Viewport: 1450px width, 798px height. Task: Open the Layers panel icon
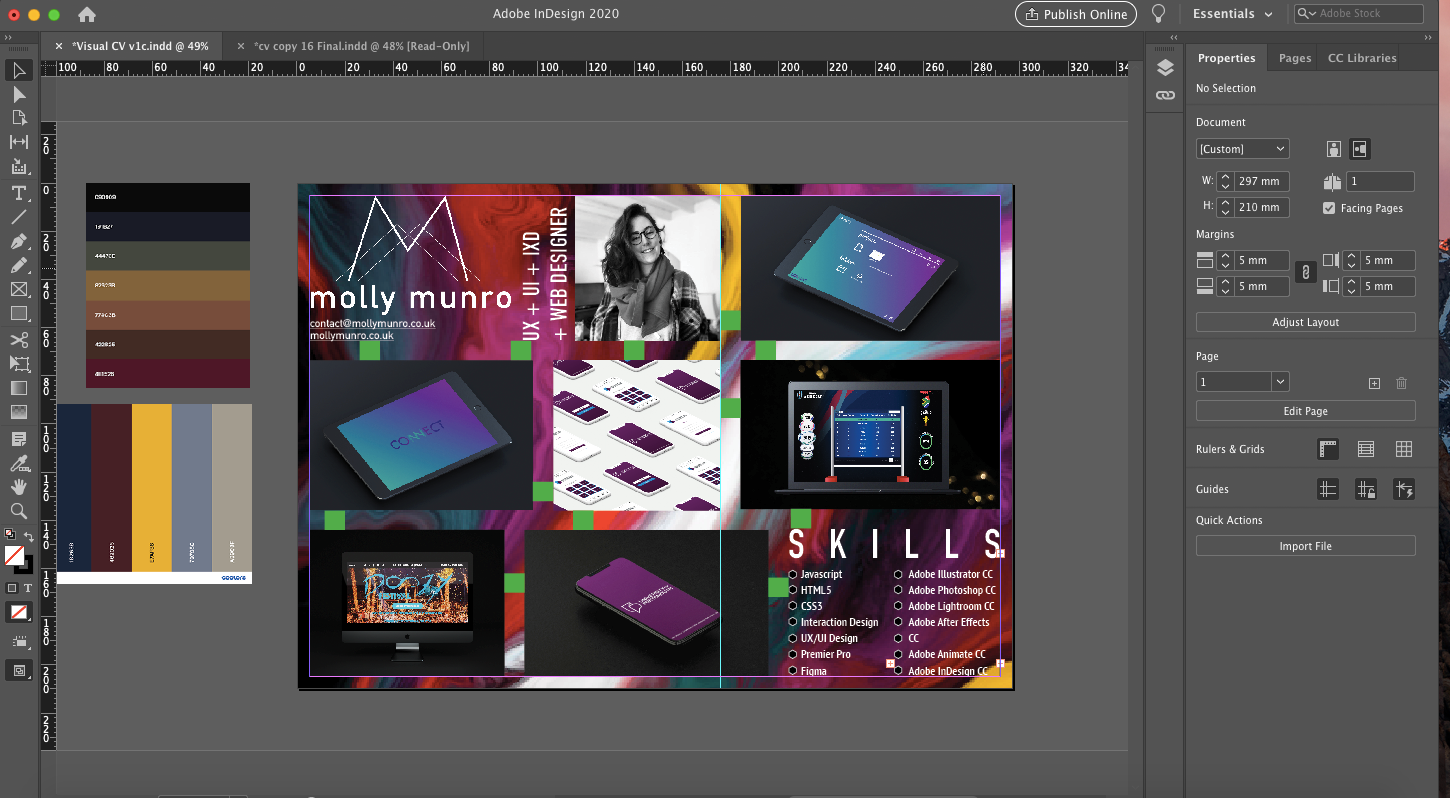[x=1165, y=68]
